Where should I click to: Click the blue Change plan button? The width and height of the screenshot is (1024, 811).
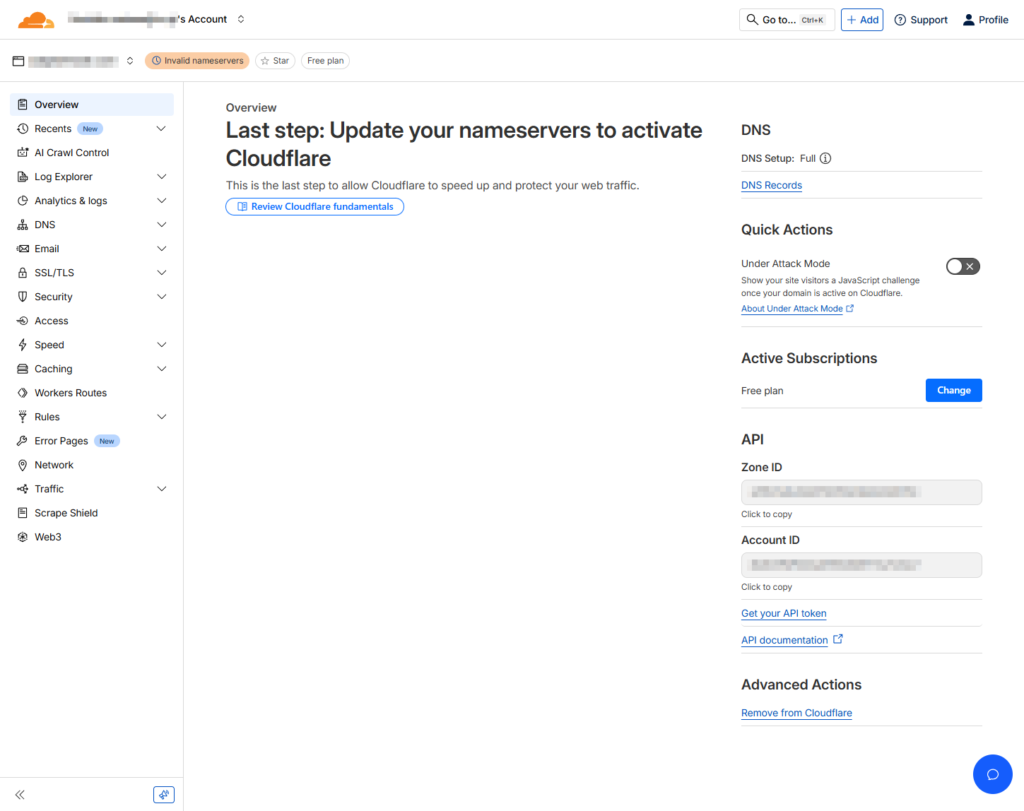953,390
